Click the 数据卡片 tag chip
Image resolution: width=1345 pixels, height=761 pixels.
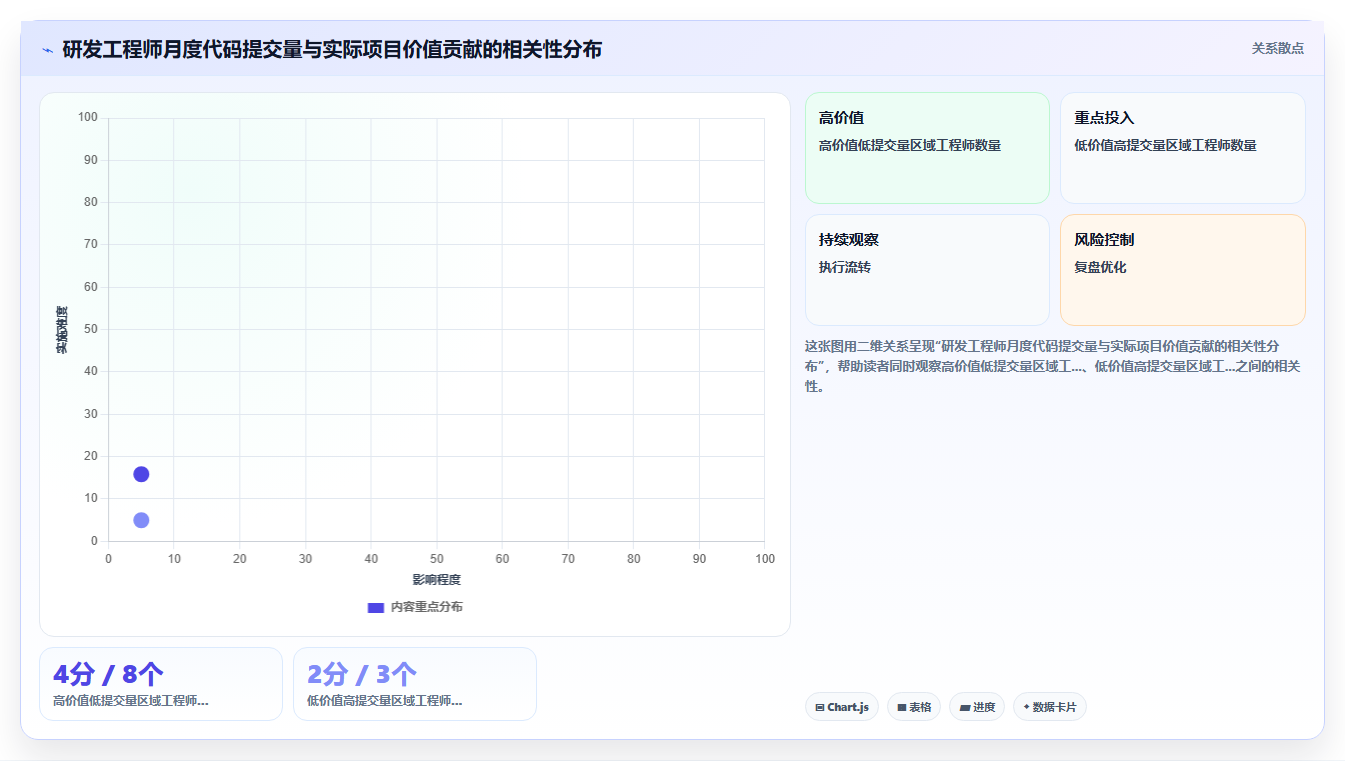pos(1049,707)
